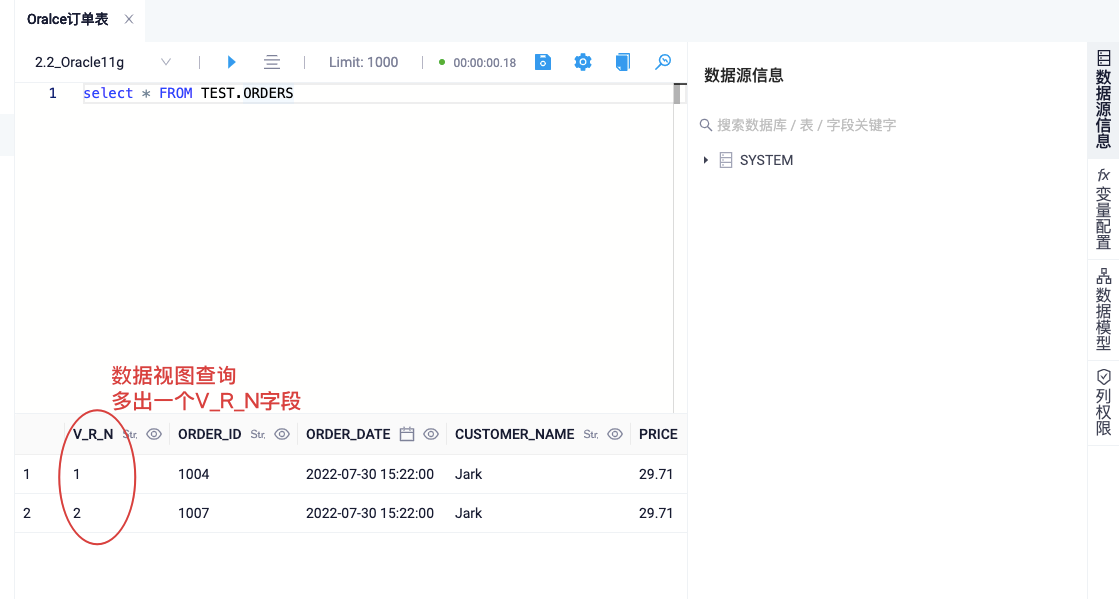Switch to the Oralce订单表 tab

tap(68, 19)
